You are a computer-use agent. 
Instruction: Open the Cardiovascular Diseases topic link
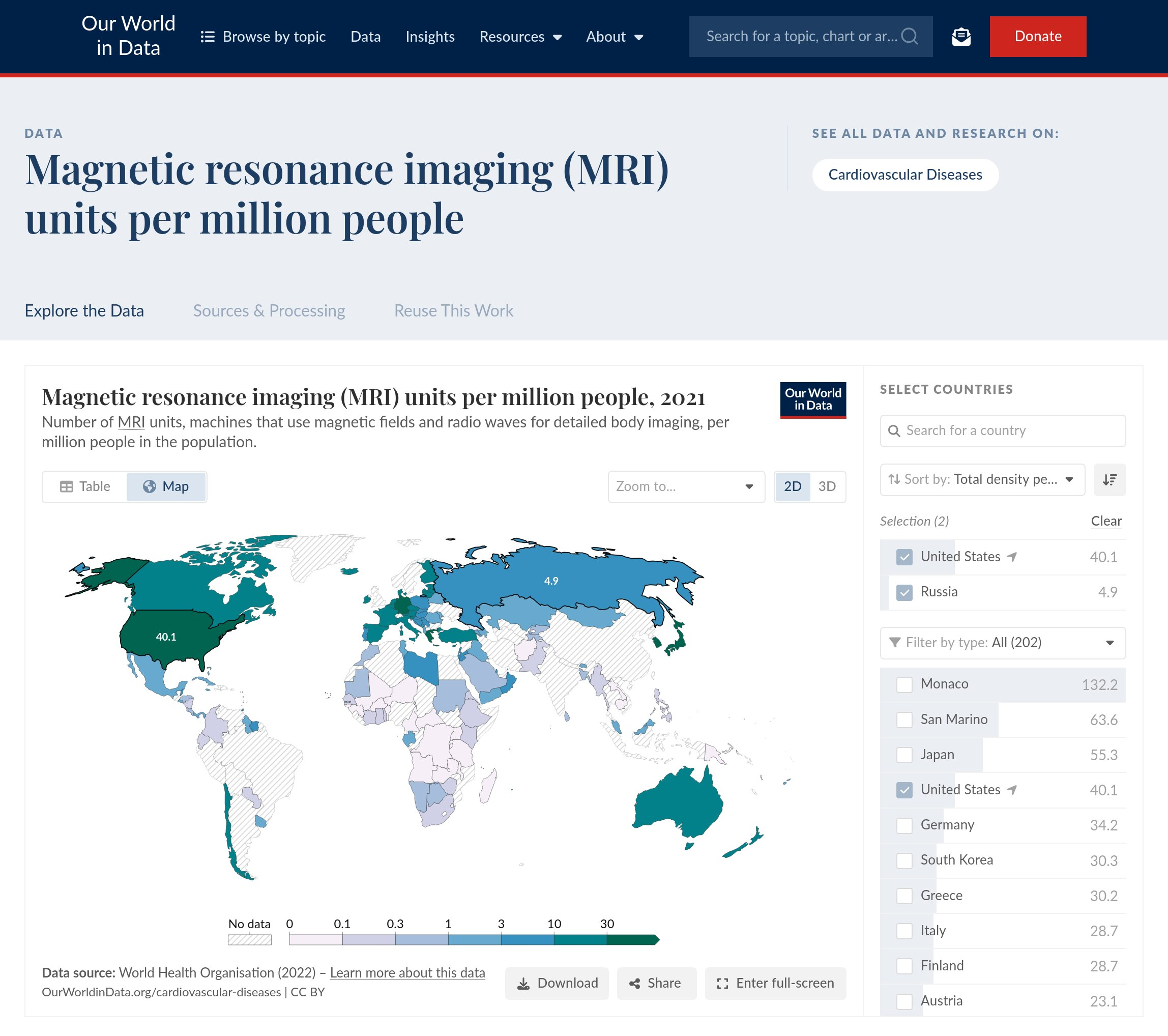905,175
